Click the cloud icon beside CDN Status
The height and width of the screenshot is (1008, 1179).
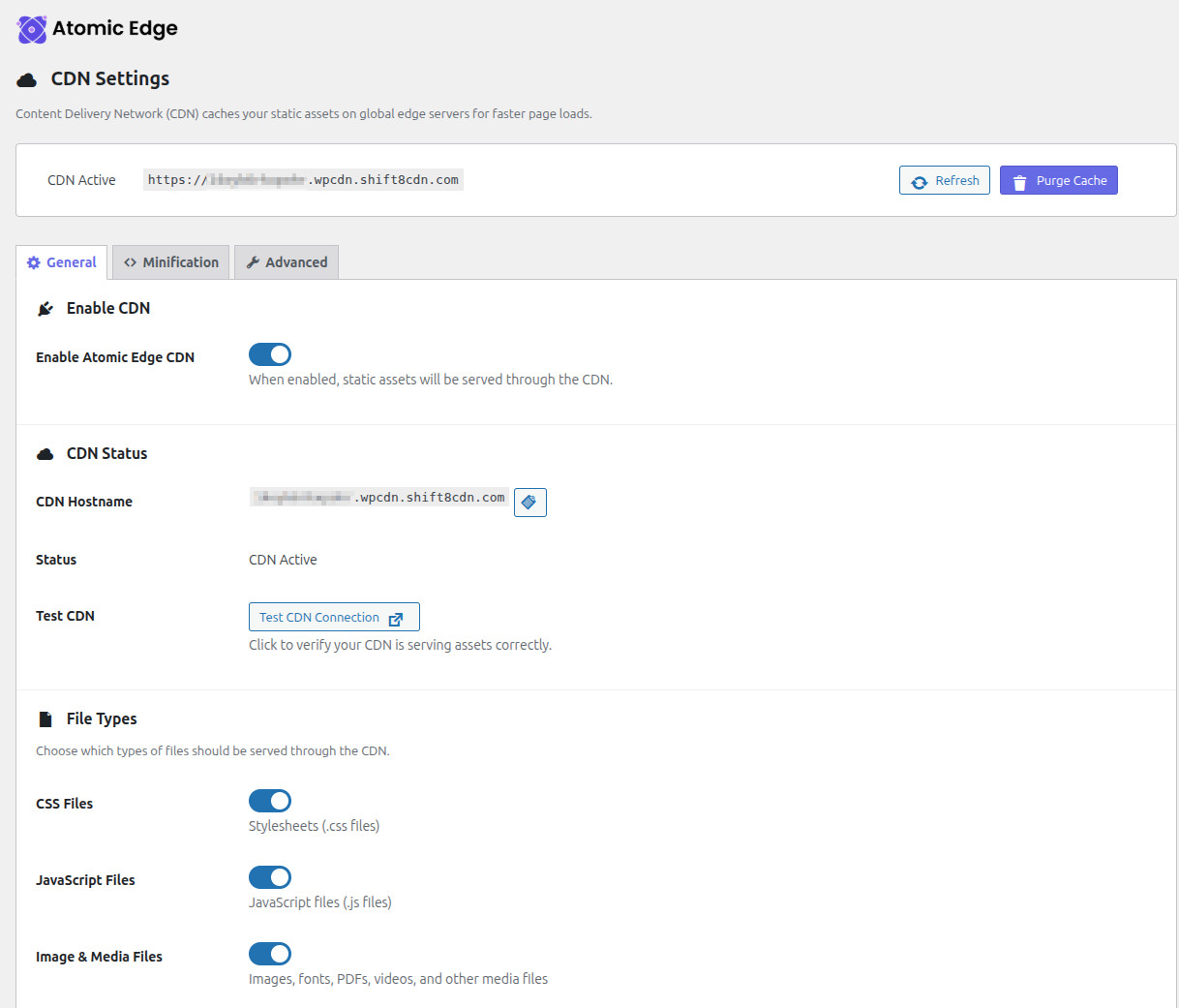click(45, 454)
